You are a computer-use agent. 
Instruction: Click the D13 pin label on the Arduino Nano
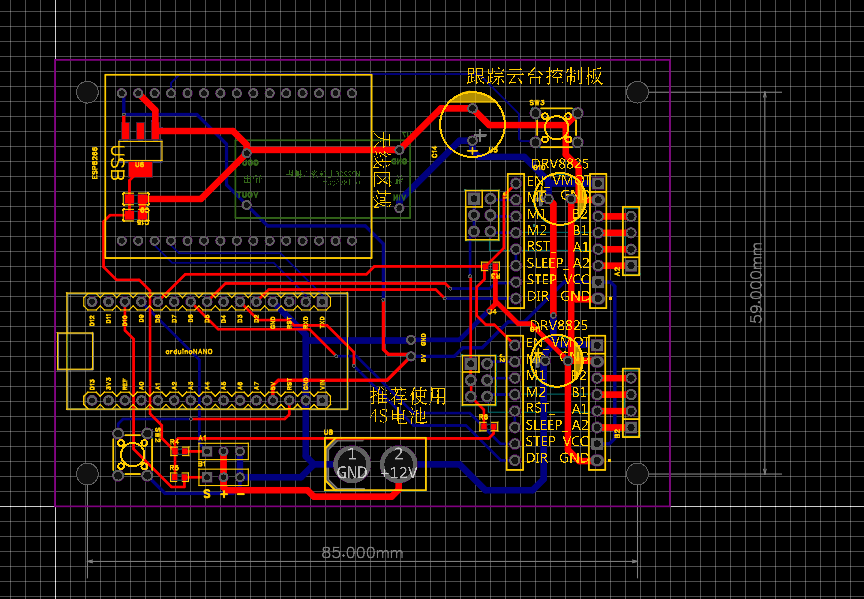(x=92, y=383)
